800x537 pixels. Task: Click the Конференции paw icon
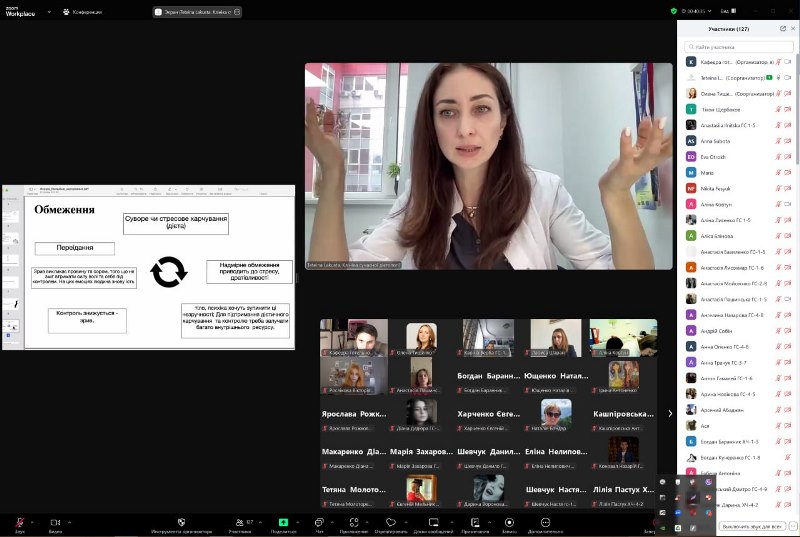66,12
